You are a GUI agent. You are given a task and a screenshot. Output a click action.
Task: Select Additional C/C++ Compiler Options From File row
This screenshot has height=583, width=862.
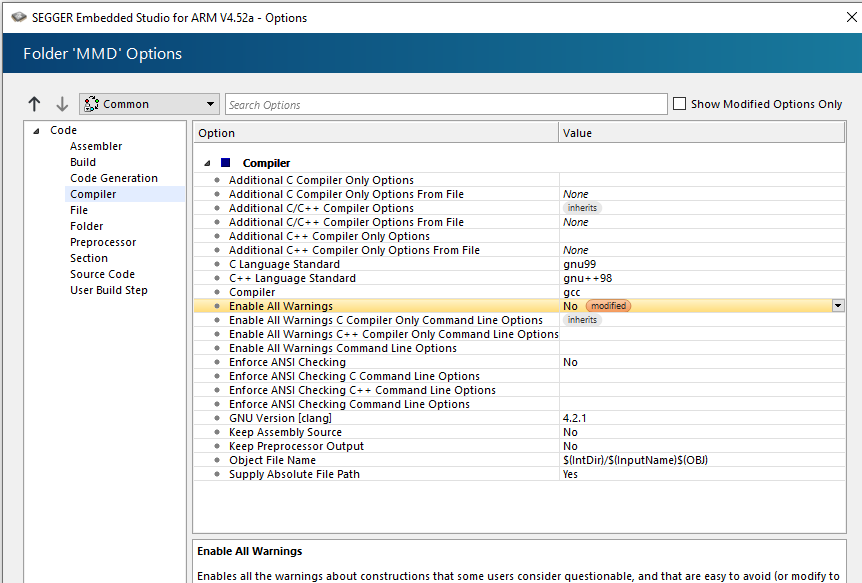pyautogui.click(x=519, y=222)
